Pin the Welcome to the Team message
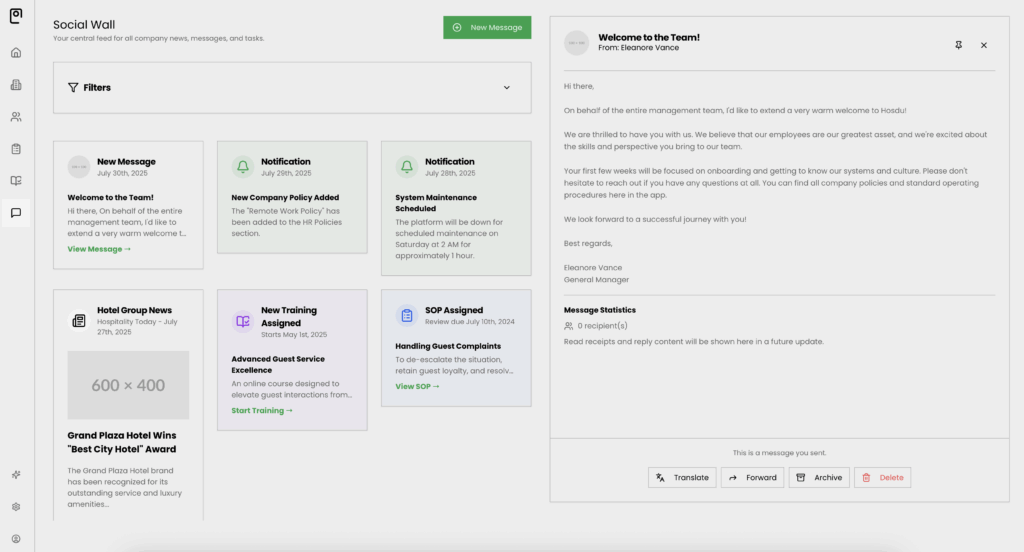1024x552 pixels. pyautogui.click(x=958, y=45)
